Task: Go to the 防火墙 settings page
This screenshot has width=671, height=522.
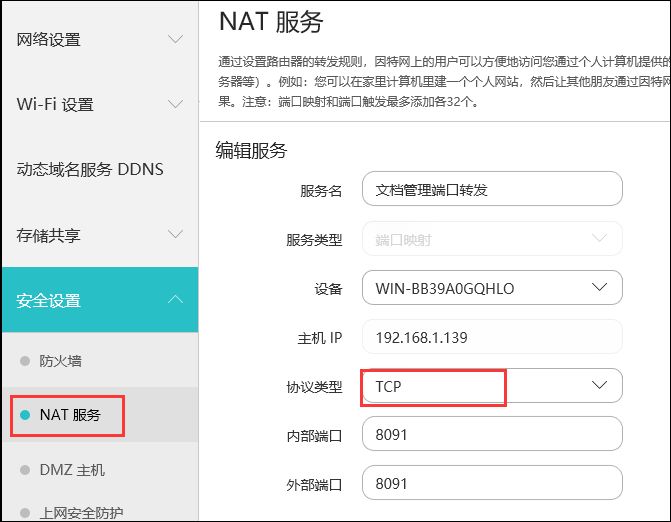Action: (x=60, y=361)
